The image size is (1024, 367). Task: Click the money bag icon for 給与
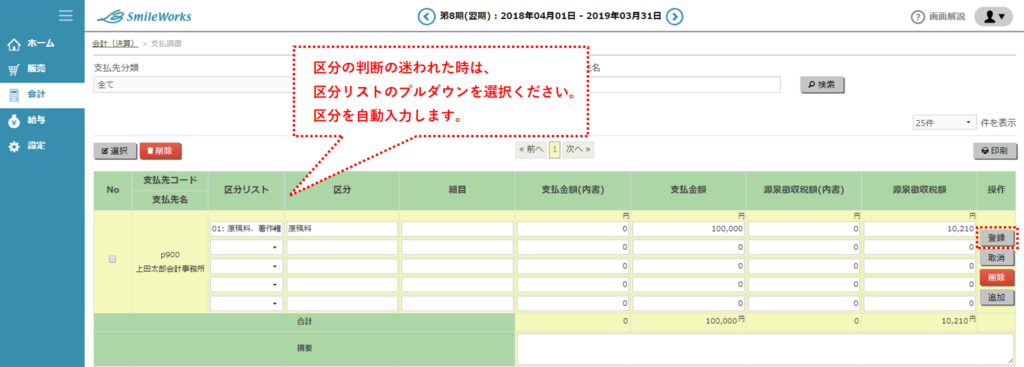14,121
